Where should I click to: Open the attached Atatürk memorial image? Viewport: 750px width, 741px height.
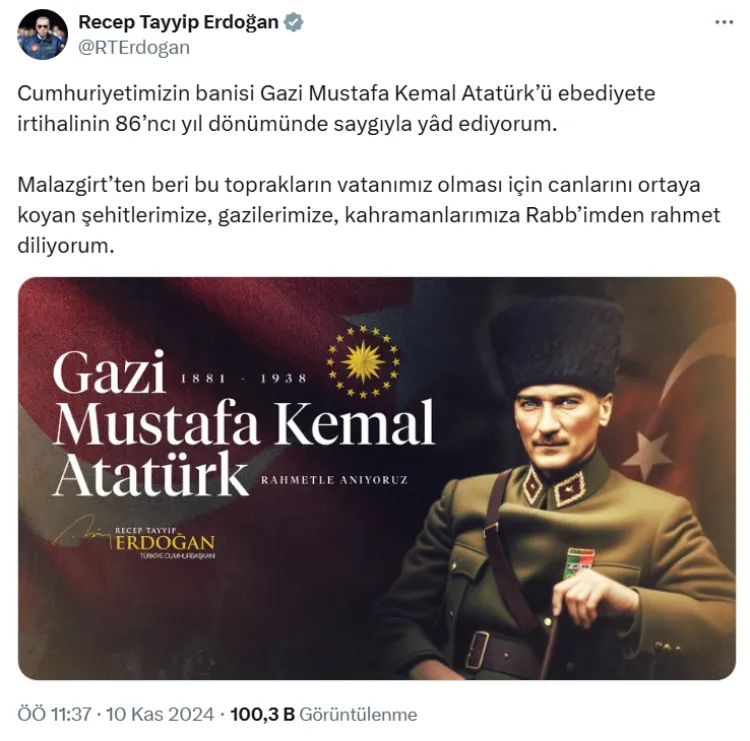[x=376, y=478]
